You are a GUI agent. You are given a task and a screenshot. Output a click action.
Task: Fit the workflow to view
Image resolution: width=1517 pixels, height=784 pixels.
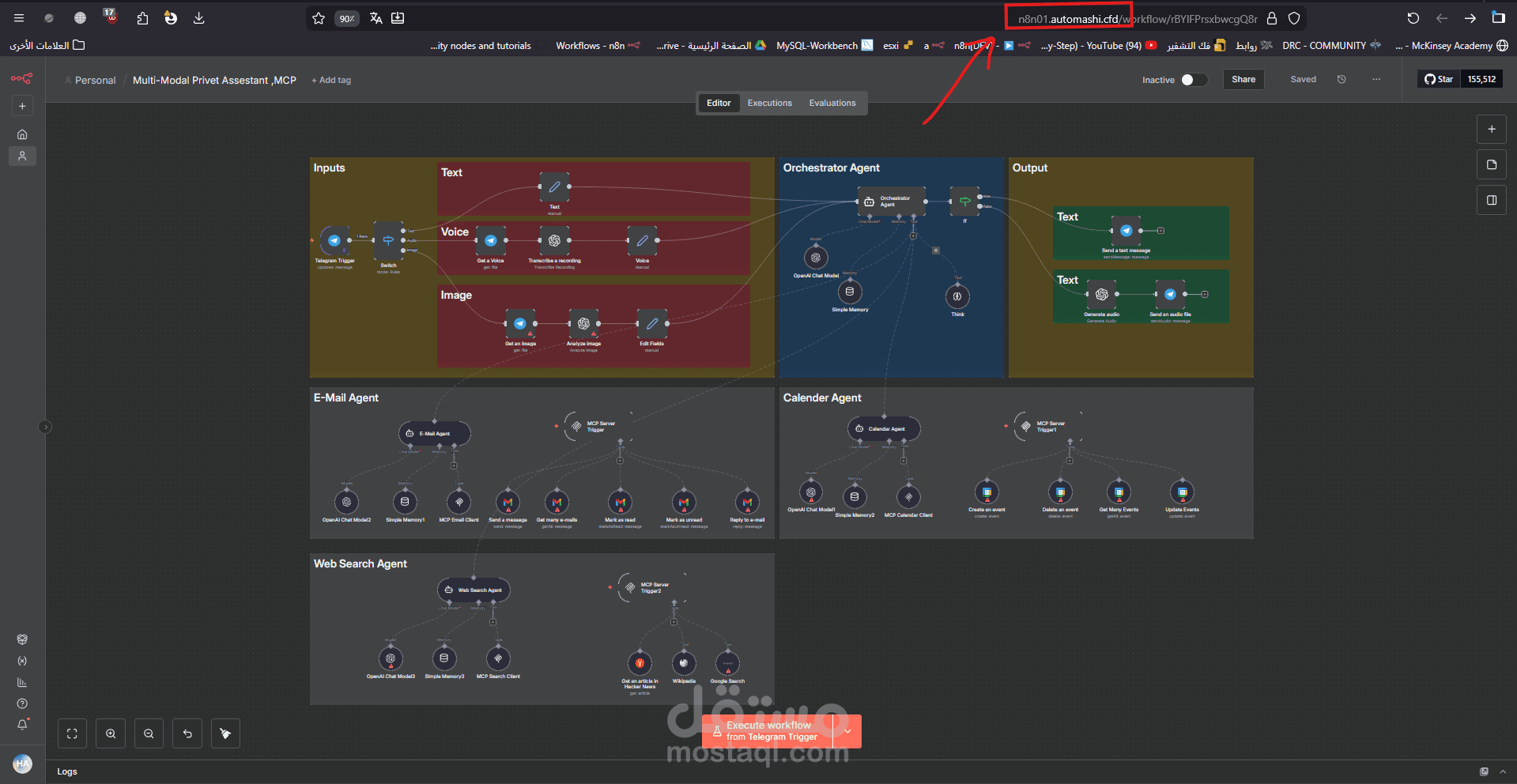click(72, 733)
